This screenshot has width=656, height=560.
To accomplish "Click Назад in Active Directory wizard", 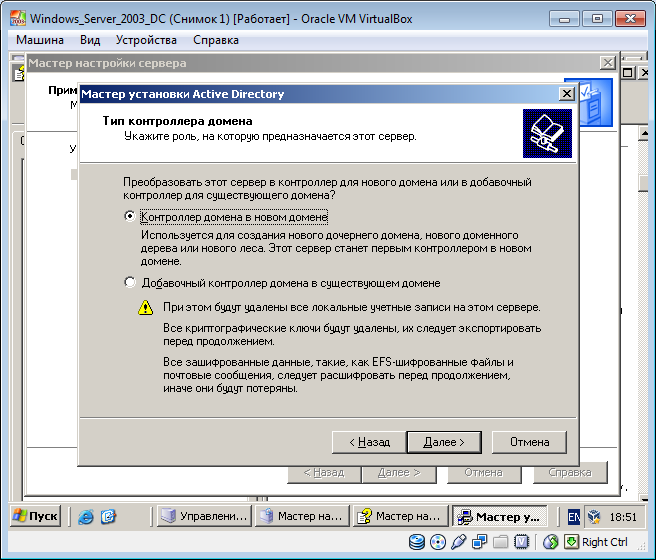I will coord(369,442).
